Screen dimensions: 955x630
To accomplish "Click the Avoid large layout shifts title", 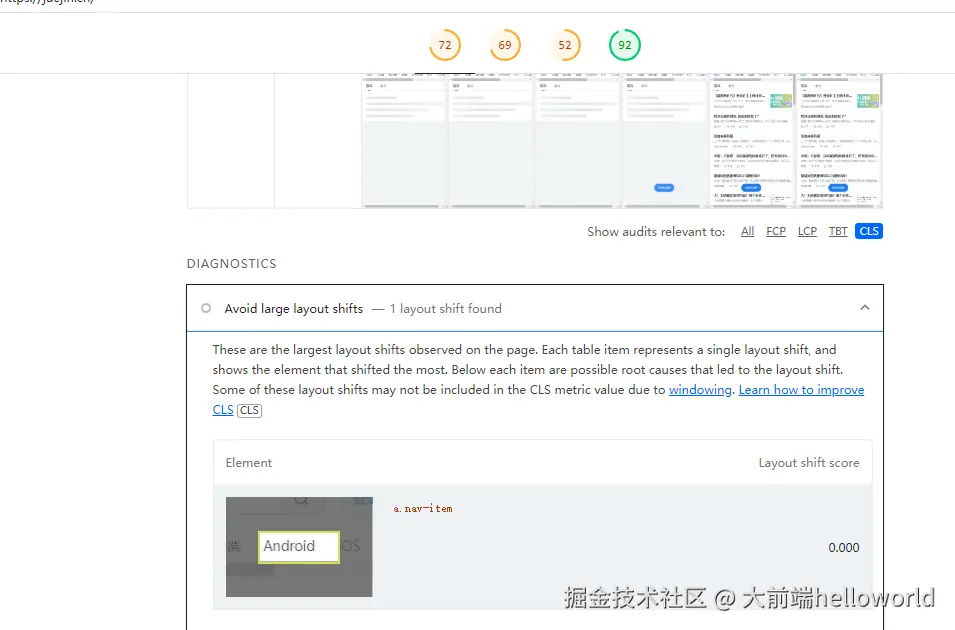I will point(294,309).
